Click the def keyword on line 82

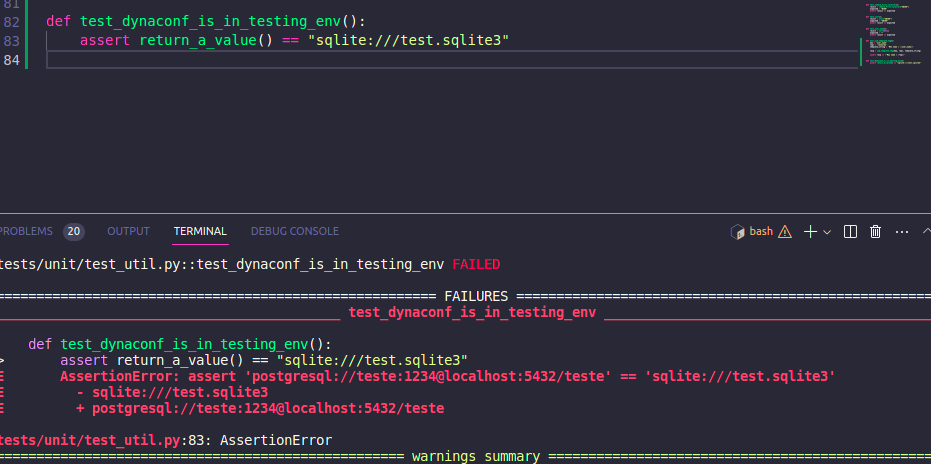point(58,22)
